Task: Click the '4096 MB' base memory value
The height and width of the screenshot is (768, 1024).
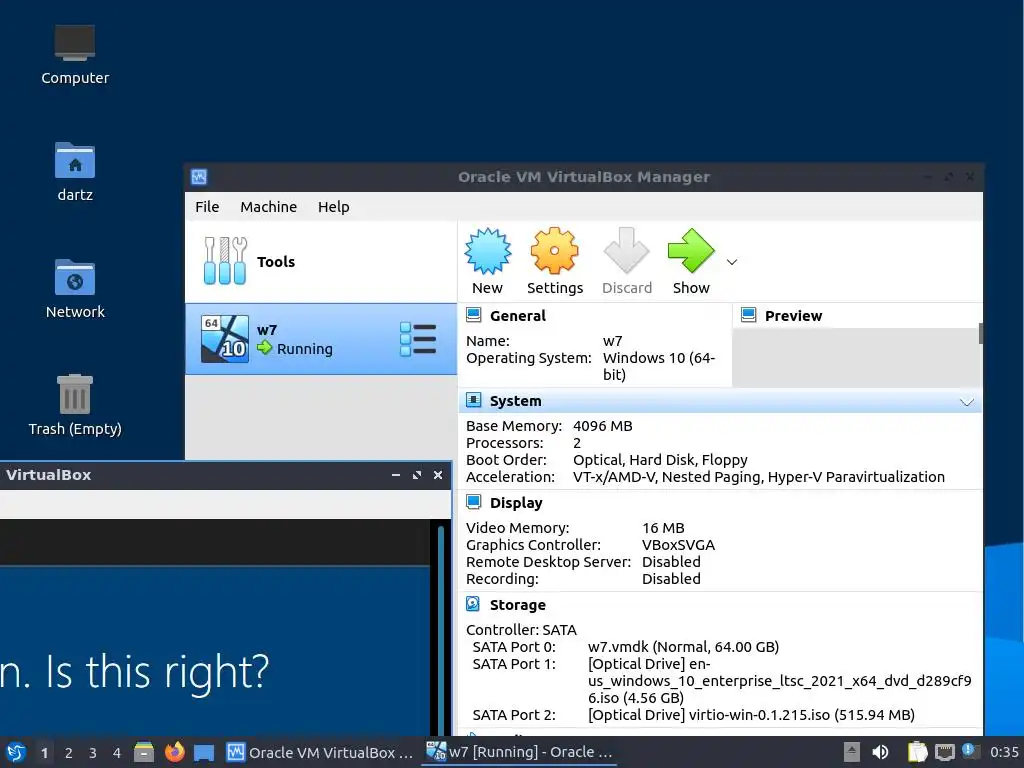Action: click(x=602, y=426)
